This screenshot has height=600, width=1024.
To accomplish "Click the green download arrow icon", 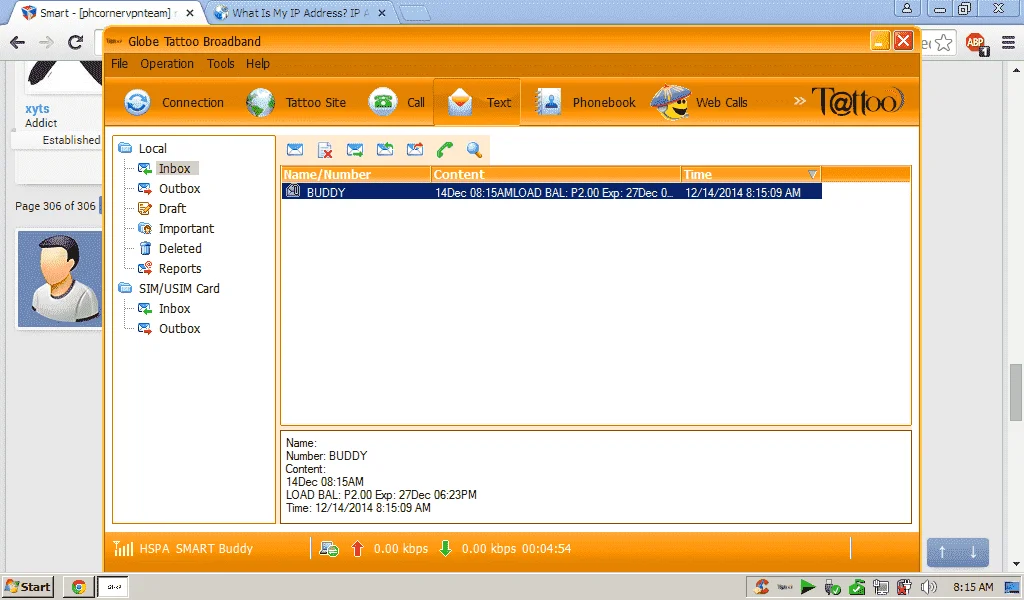I will (x=445, y=549).
